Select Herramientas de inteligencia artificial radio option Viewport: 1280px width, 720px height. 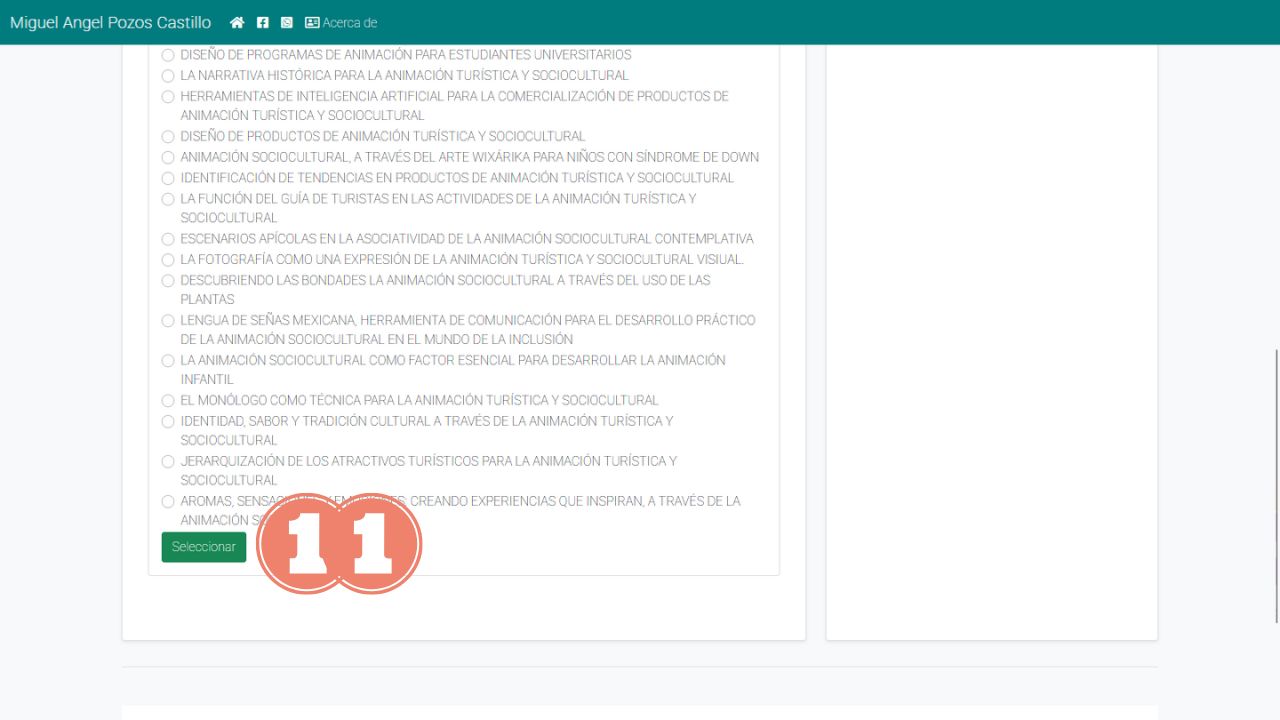(168, 97)
